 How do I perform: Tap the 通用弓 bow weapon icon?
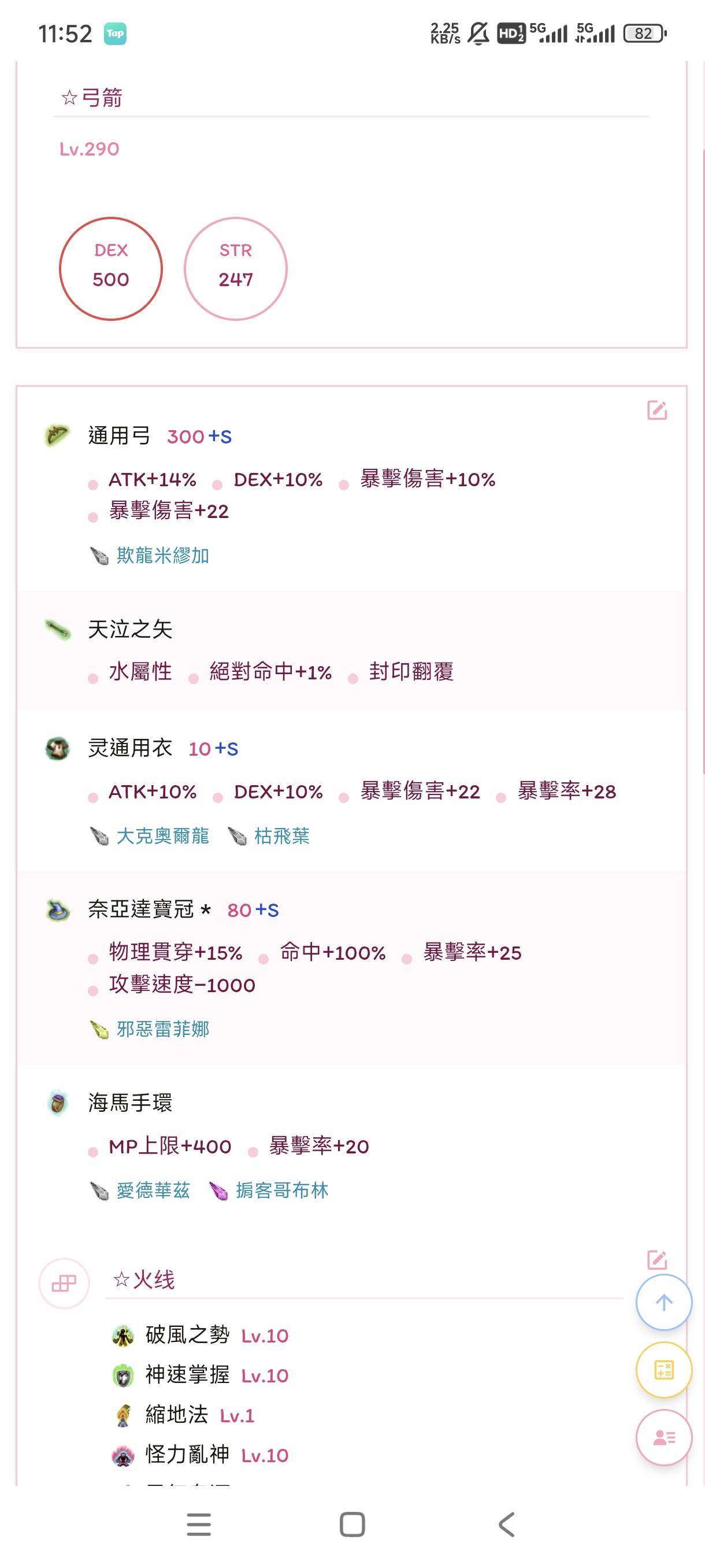click(58, 435)
